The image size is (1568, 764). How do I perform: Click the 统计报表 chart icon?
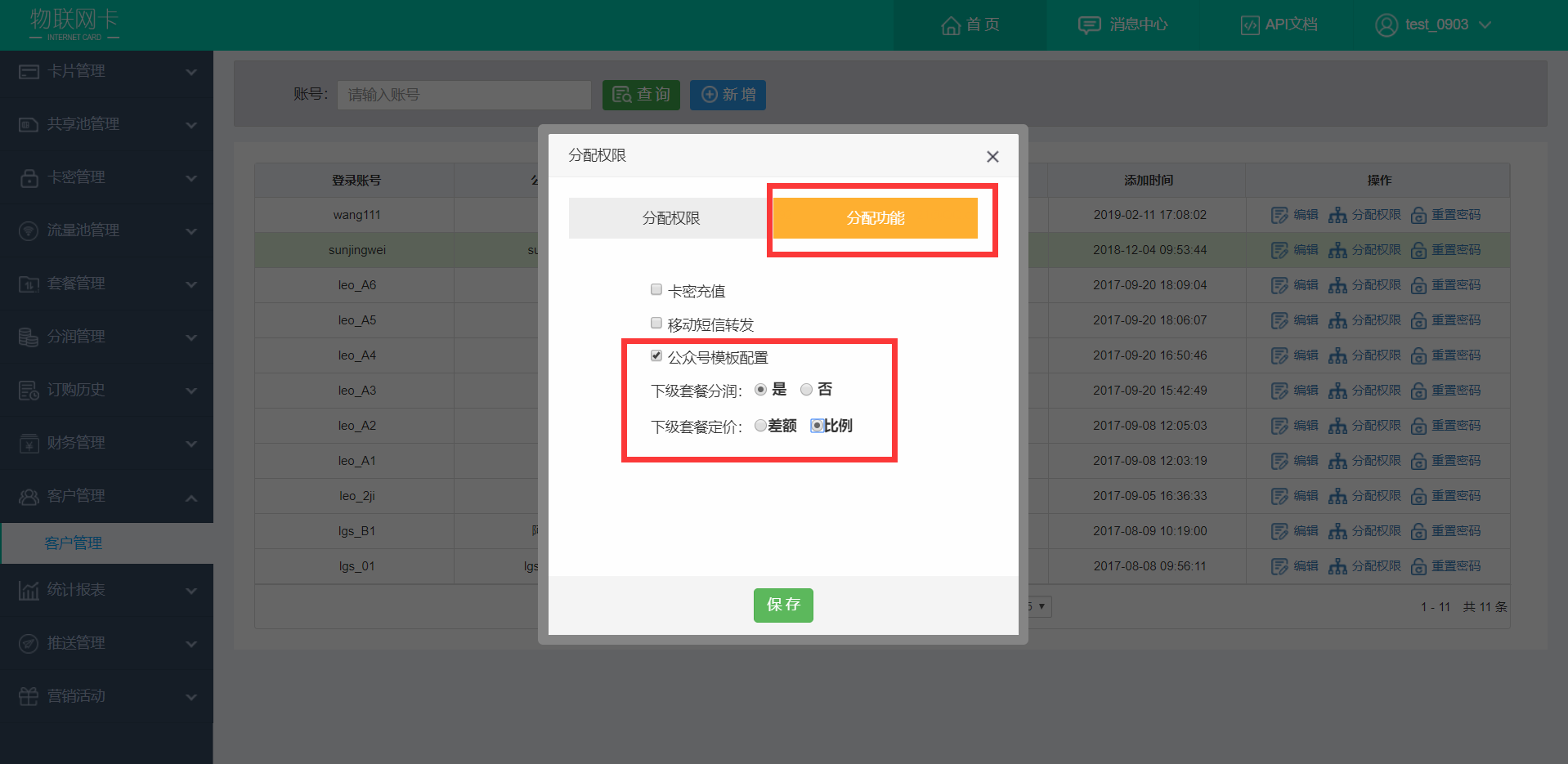point(29,591)
